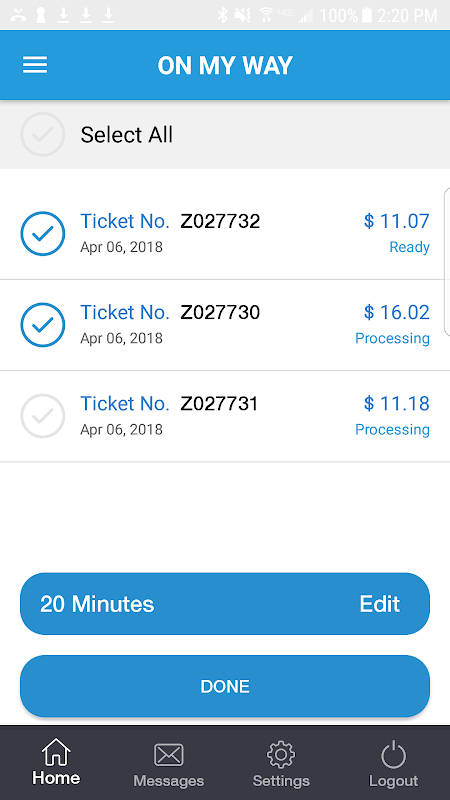Toggle the Select All checkbox
This screenshot has width=450, height=800.
click(43, 134)
